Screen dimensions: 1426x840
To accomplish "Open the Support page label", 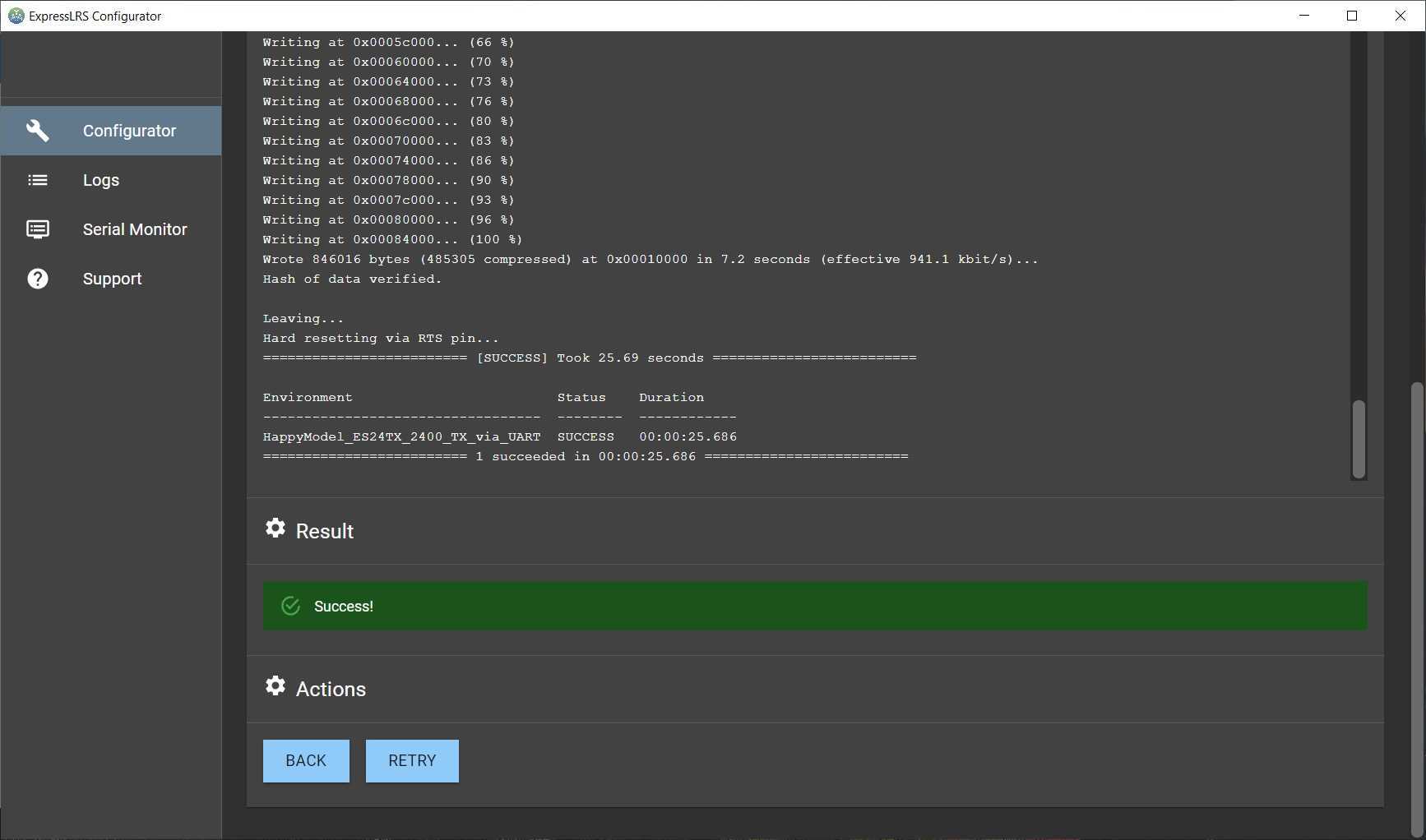I will pyautogui.click(x=112, y=279).
